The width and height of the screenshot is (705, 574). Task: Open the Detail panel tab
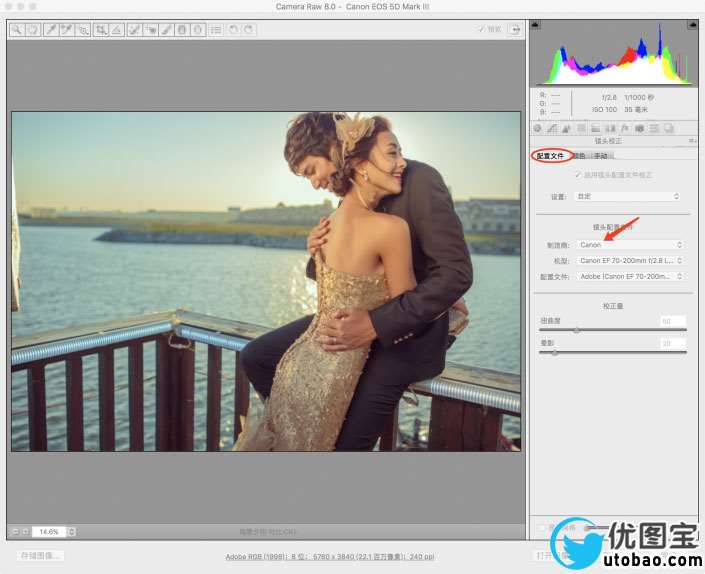click(567, 129)
